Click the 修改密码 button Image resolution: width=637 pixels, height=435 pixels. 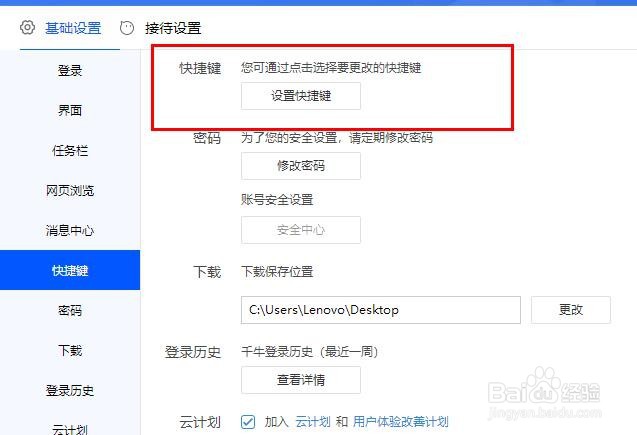pyautogui.click(x=301, y=166)
